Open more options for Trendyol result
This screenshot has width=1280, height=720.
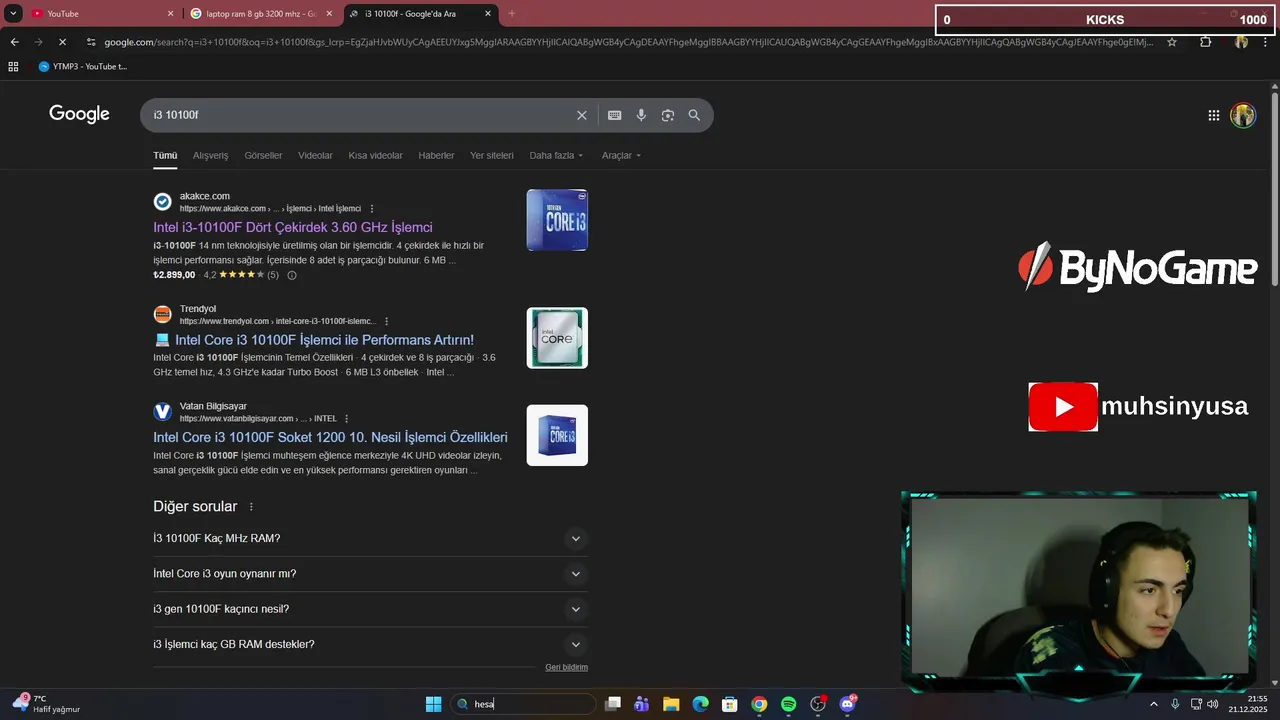point(385,321)
